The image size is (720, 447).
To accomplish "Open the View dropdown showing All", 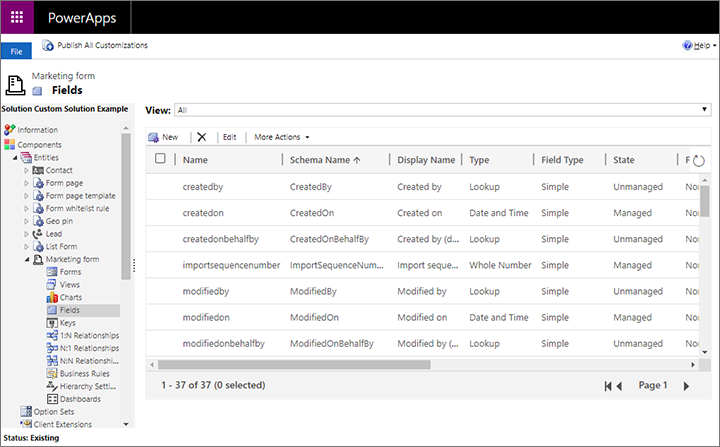I will point(443,110).
